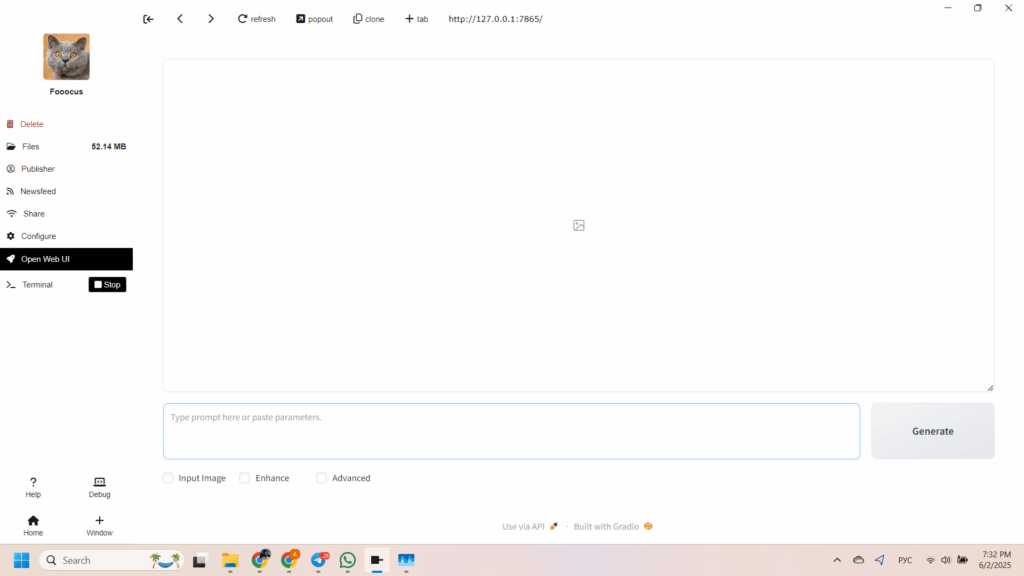Click the Generate button

[x=933, y=431]
